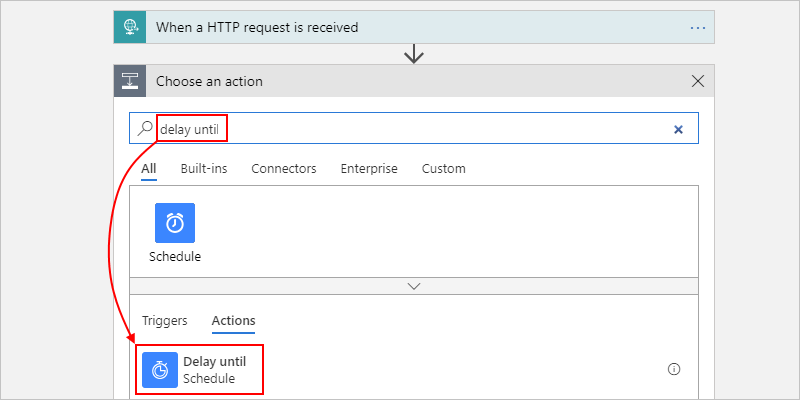Select the Actions tab
Image resolution: width=800 pixels, height=400 pixels.
pos(233,321)
